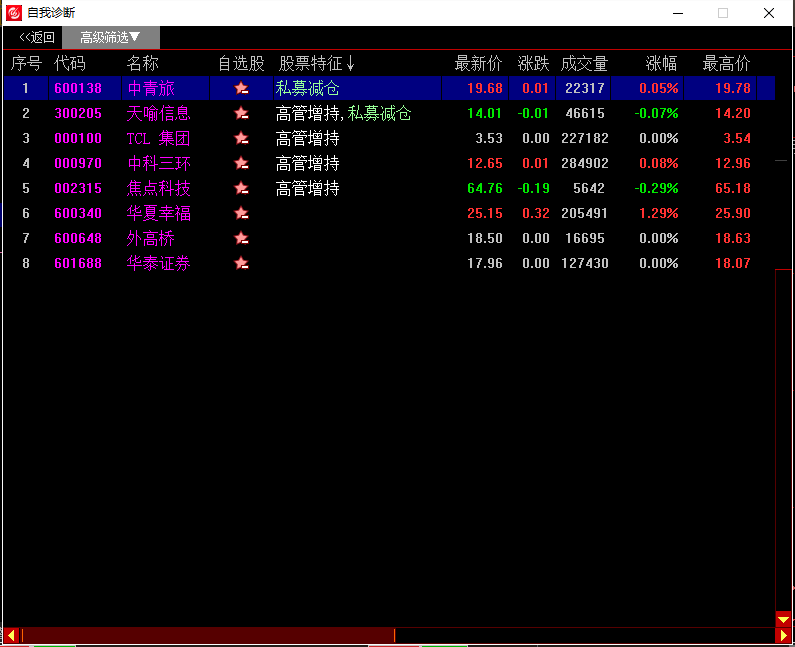The image size is (795, 647).
Task: Click the star icon for 中青旅
Action: [x=241, y=88]
